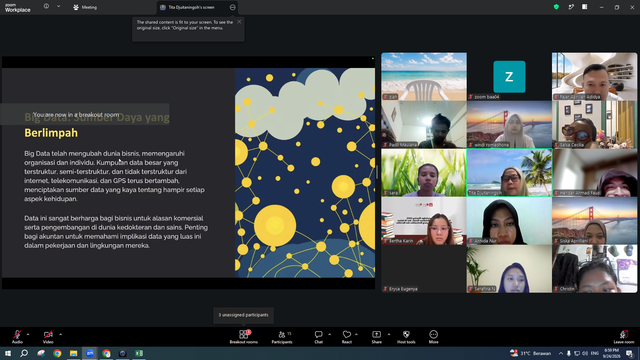
Task: Open the window layout panel icon
Action: coord(584,7)
